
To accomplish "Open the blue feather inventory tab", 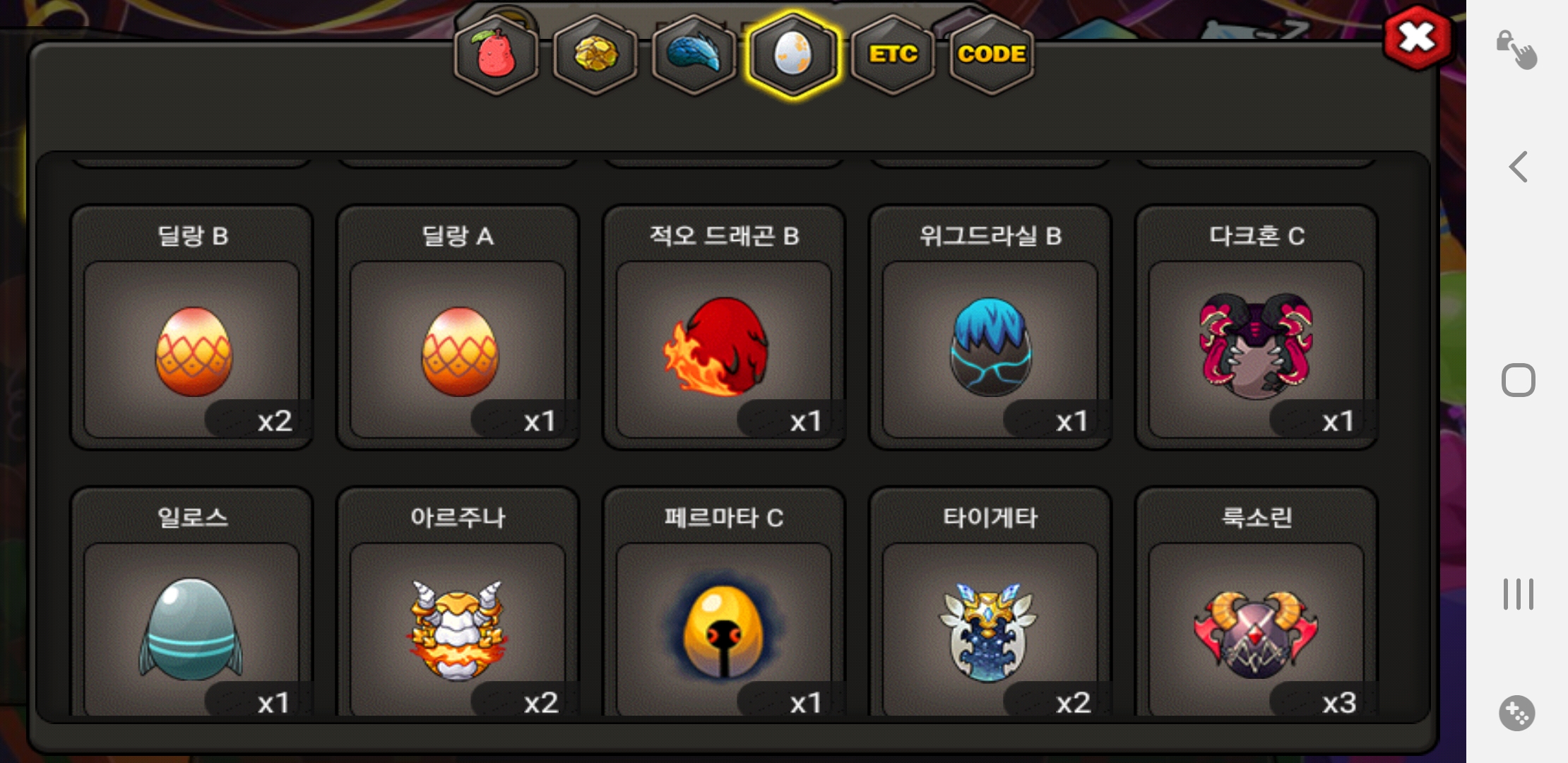I will click(x=694, y=54).
